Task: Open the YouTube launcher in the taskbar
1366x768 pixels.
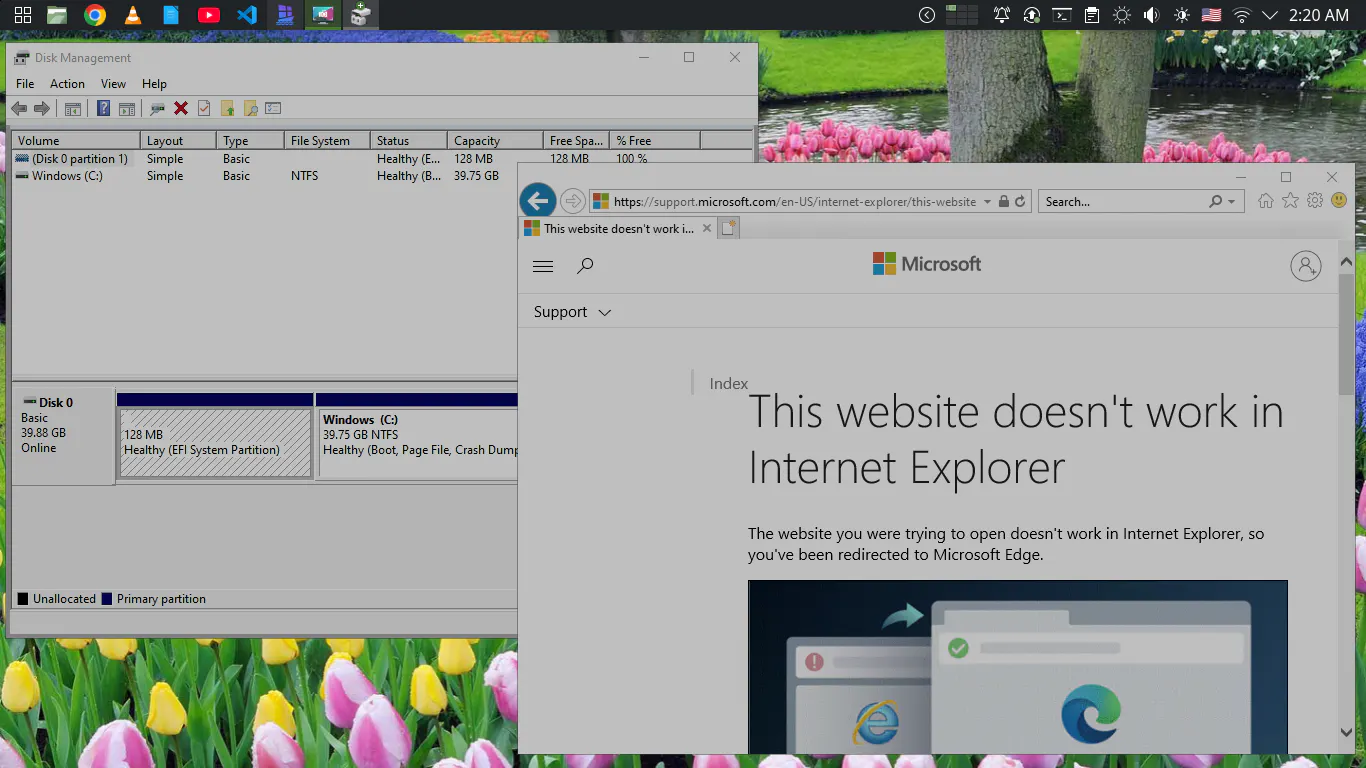Action: tap(209, 15)
